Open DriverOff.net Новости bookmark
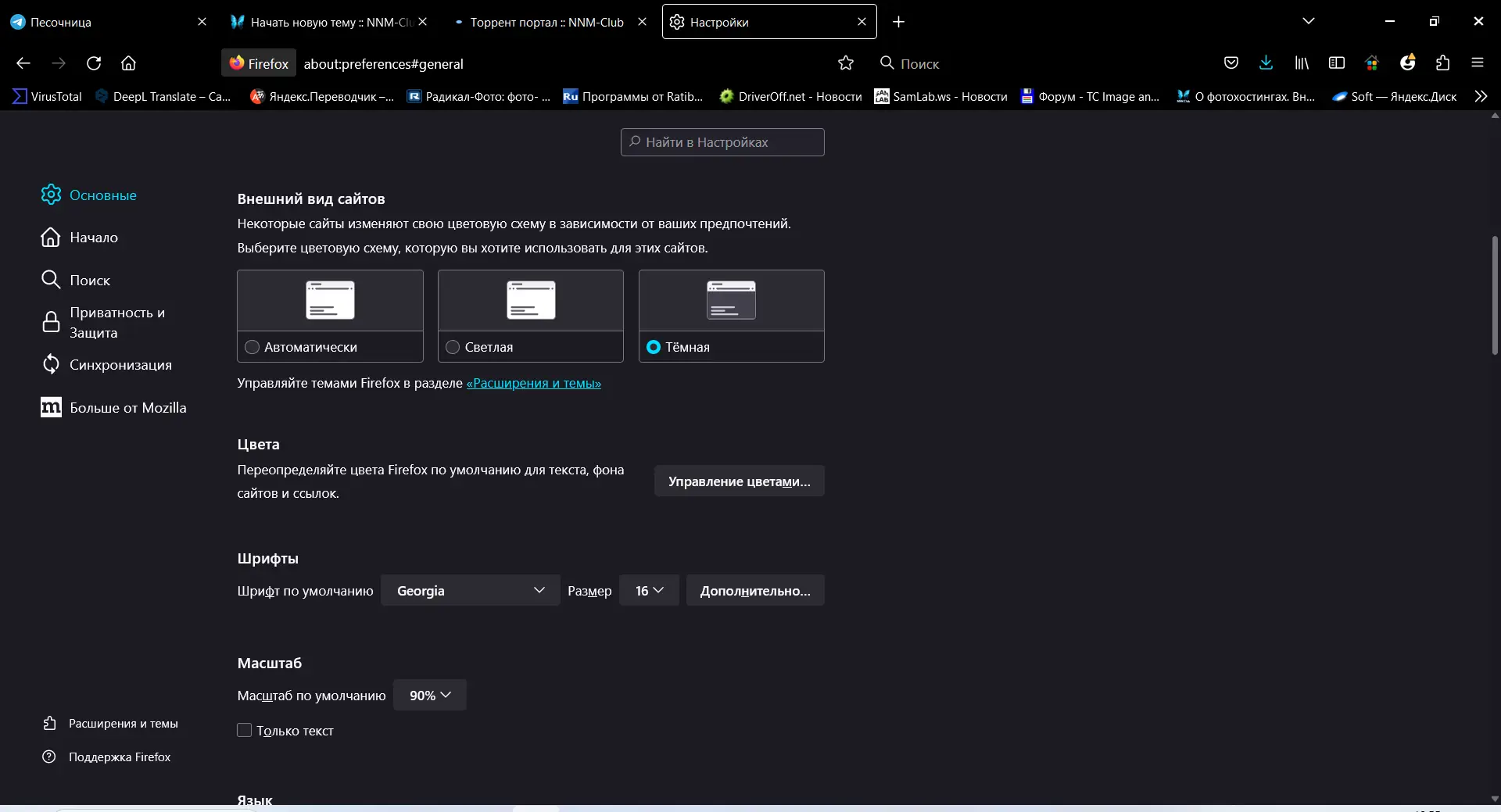 (x=790, y=96)
